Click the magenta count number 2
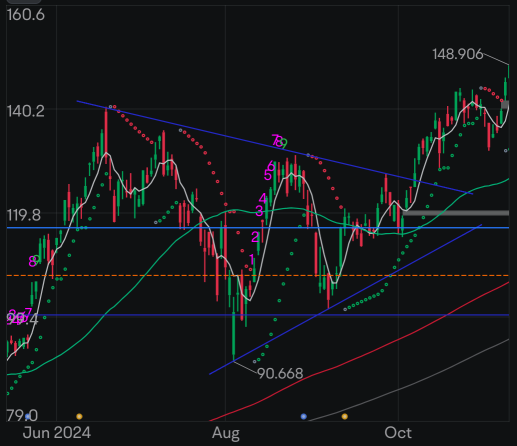Viewport: 517px width, 446px height. pyautogui.click(x=255, y=237)
